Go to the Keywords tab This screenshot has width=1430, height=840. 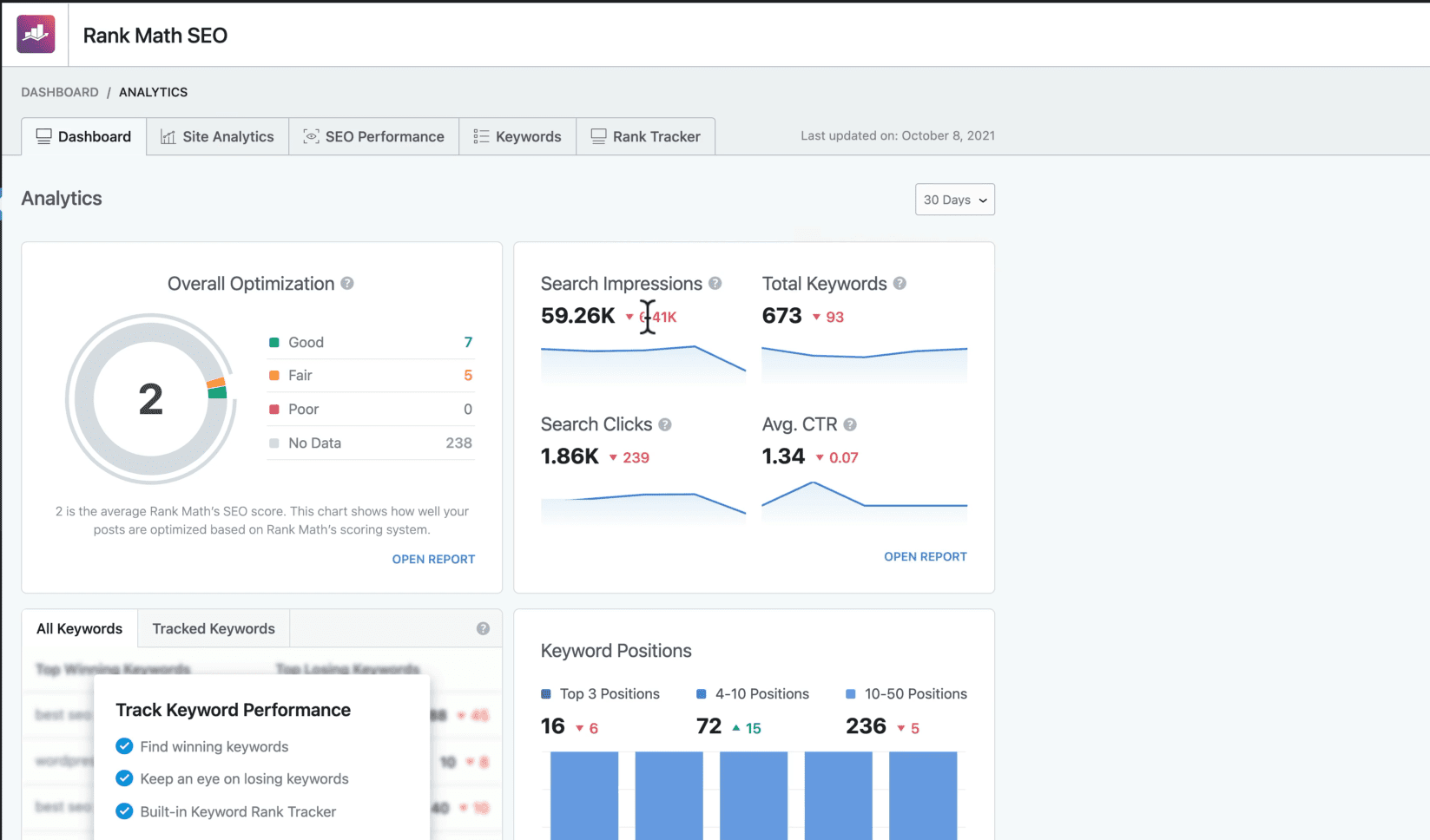pos(517,136)
